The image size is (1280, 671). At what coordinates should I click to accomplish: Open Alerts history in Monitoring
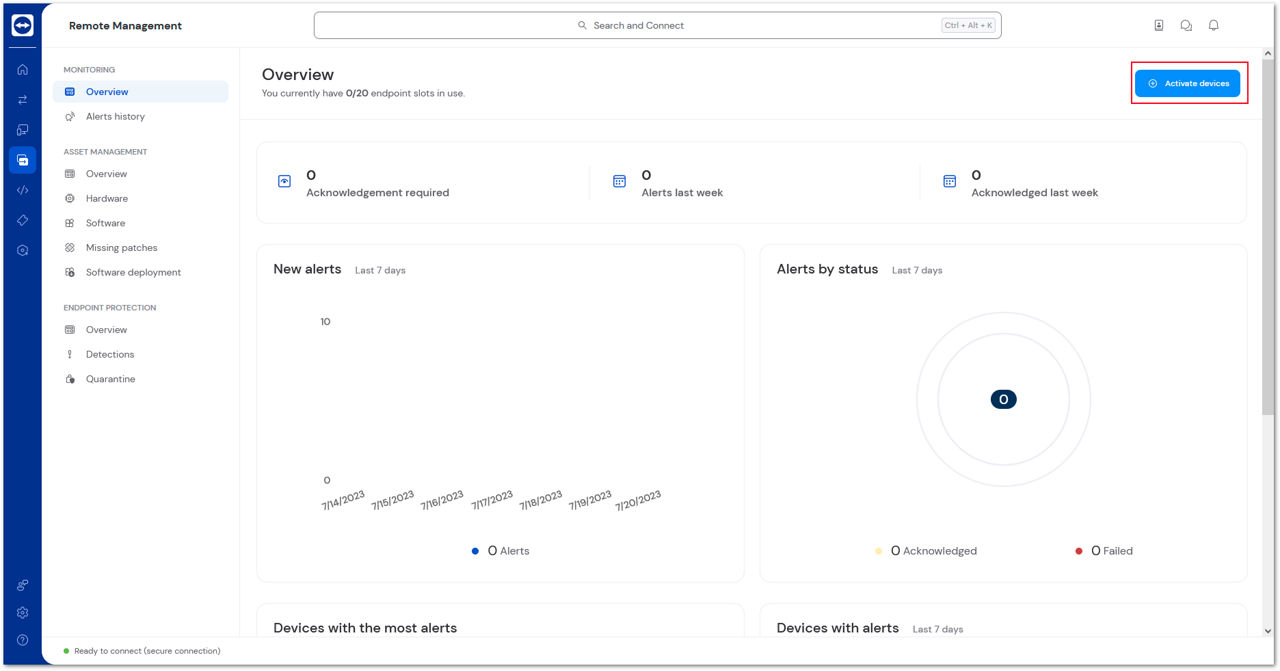(x=115, y=117)
